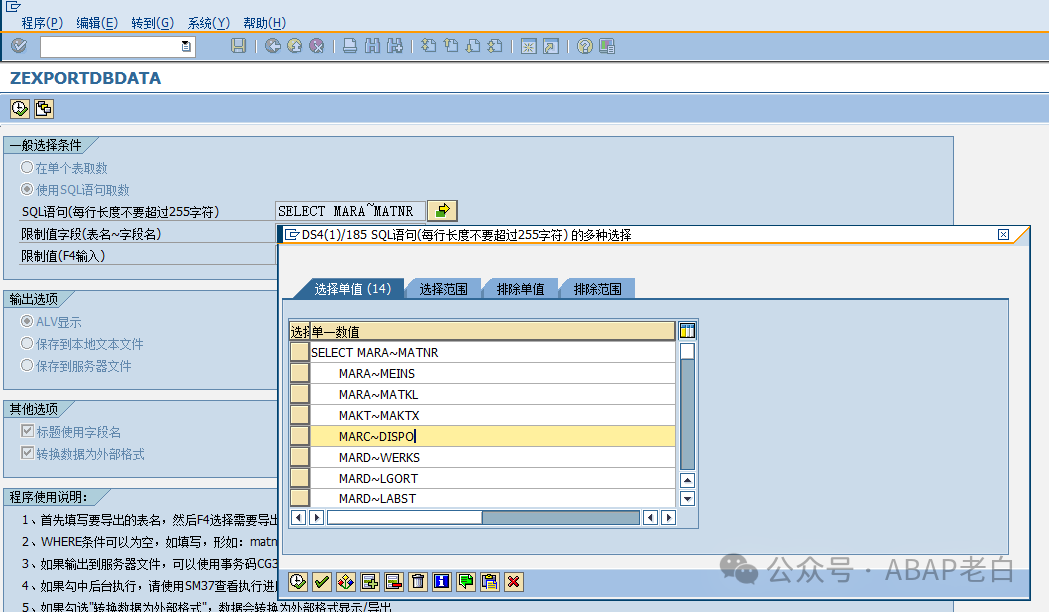Click the Print icon in top toolbar
The width and height of the screenshot is (1049, 612).
point(350,45)
